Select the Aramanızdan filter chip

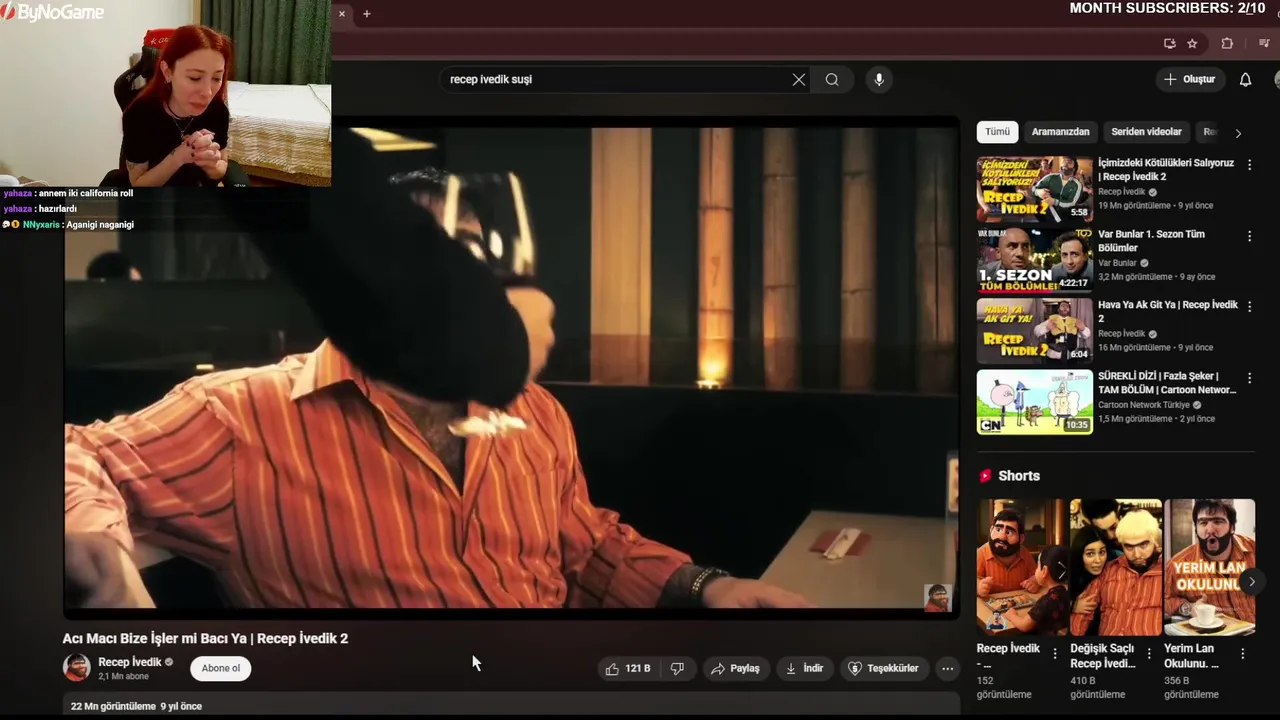click(1060, 132)
